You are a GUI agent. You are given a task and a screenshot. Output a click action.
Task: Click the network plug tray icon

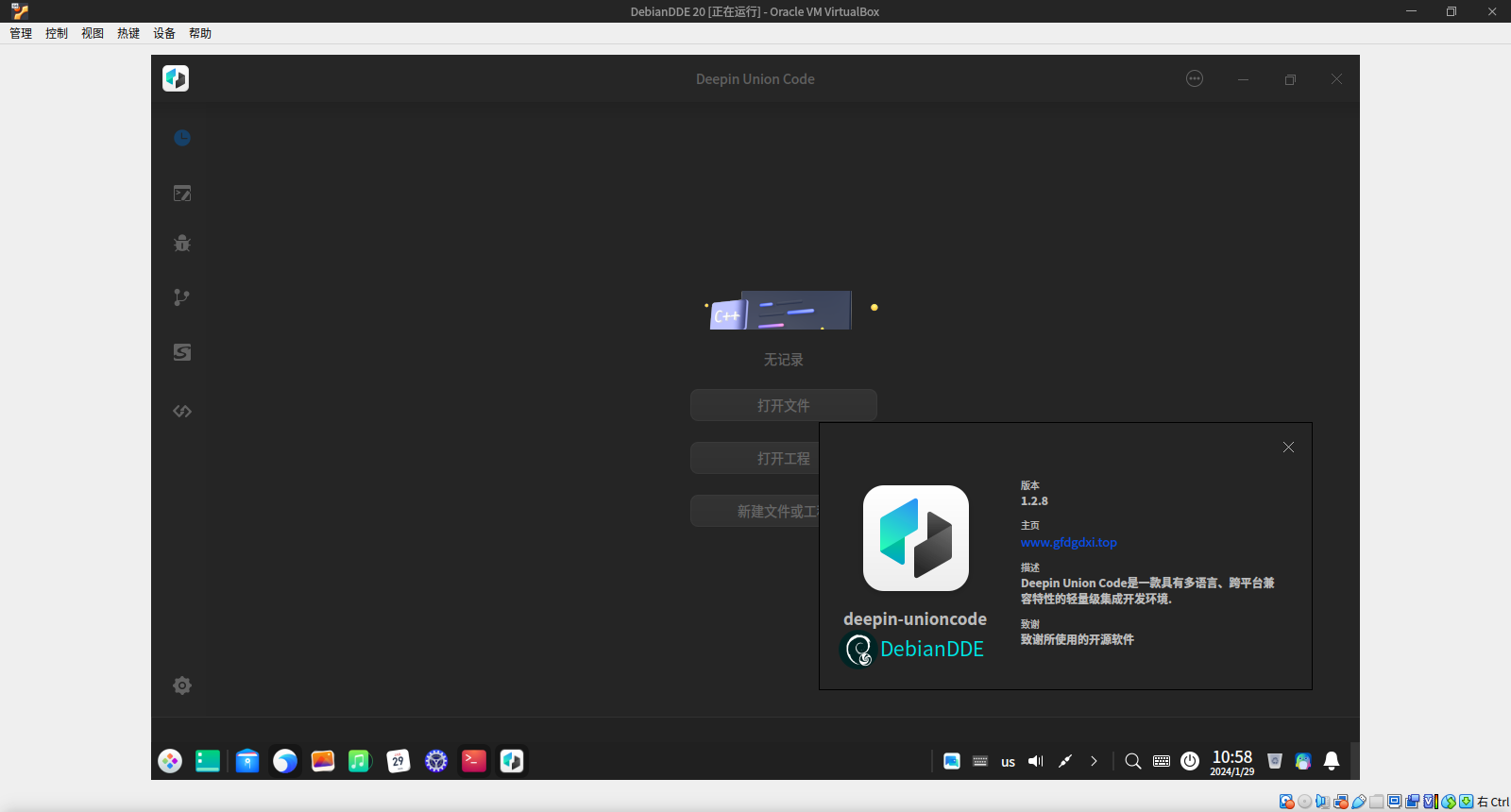click(1065, 761)
